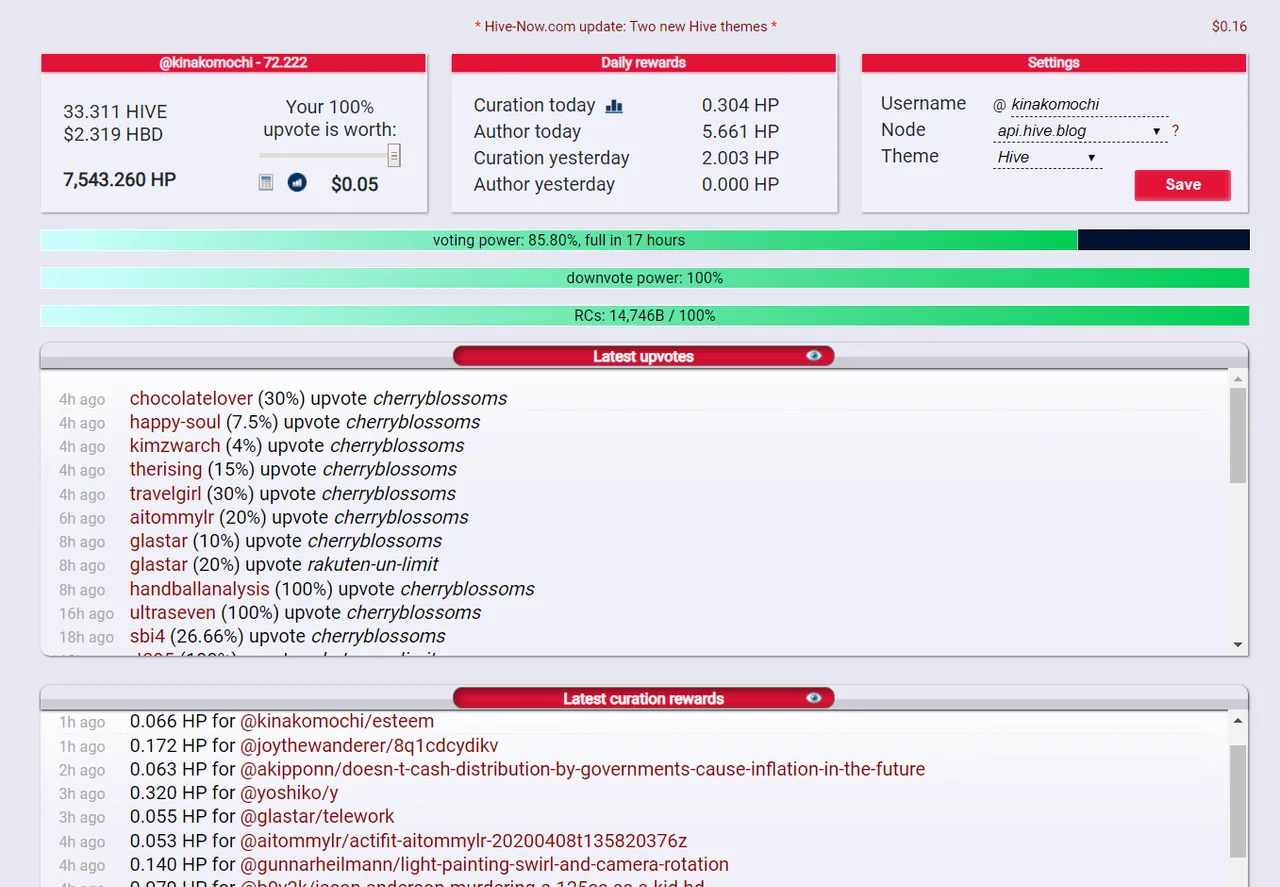Open chocolatelover voter link

click(x=191, y=398)
